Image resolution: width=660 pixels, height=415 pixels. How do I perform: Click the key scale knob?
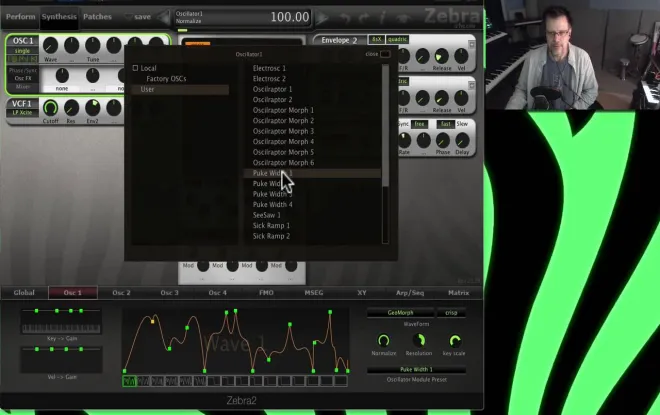tap(454, 341)
